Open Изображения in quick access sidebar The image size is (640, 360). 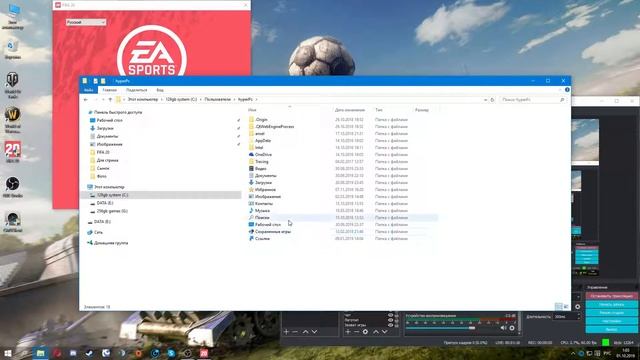pos(109,144)
